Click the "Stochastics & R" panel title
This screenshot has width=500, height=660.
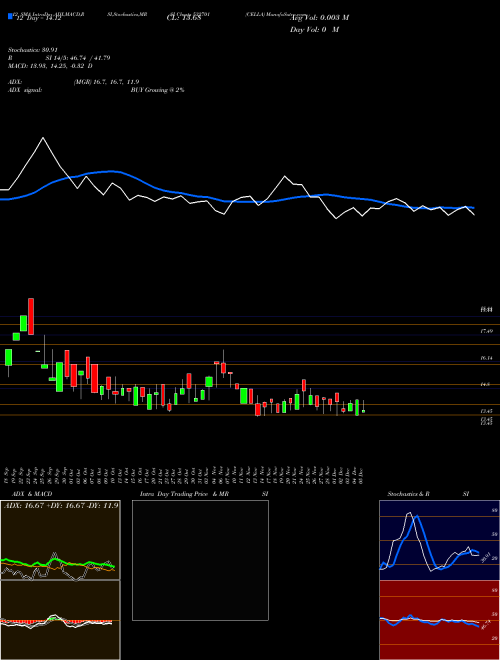point(409,494)
